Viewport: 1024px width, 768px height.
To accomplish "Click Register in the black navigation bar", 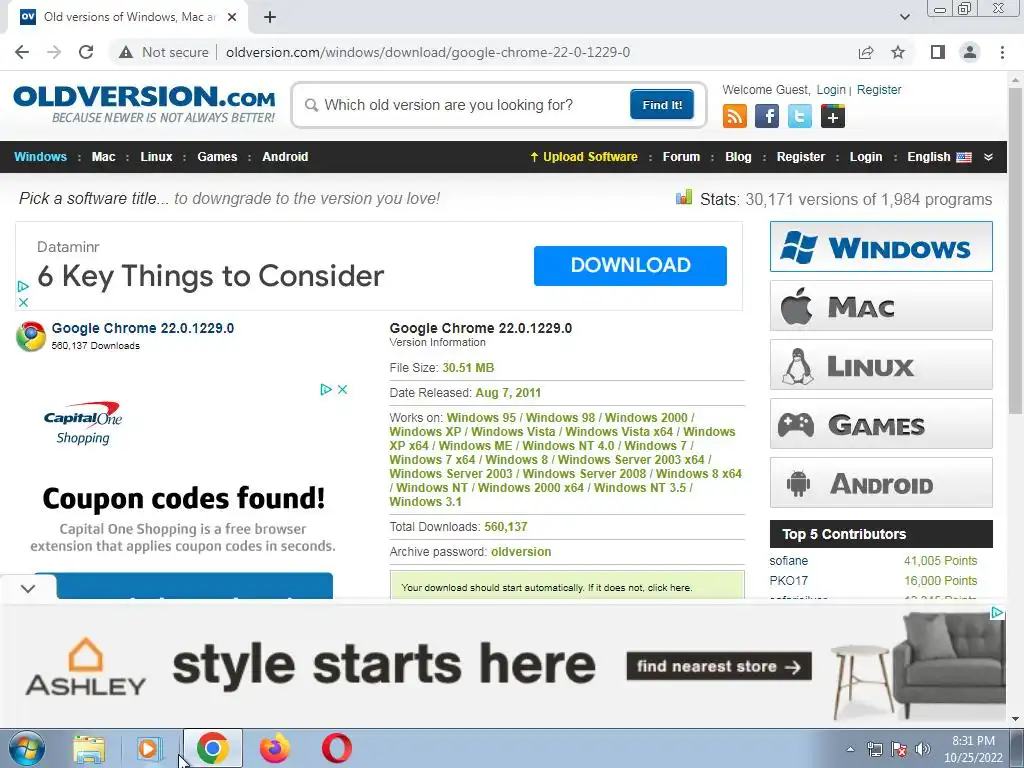I will 801,157.
